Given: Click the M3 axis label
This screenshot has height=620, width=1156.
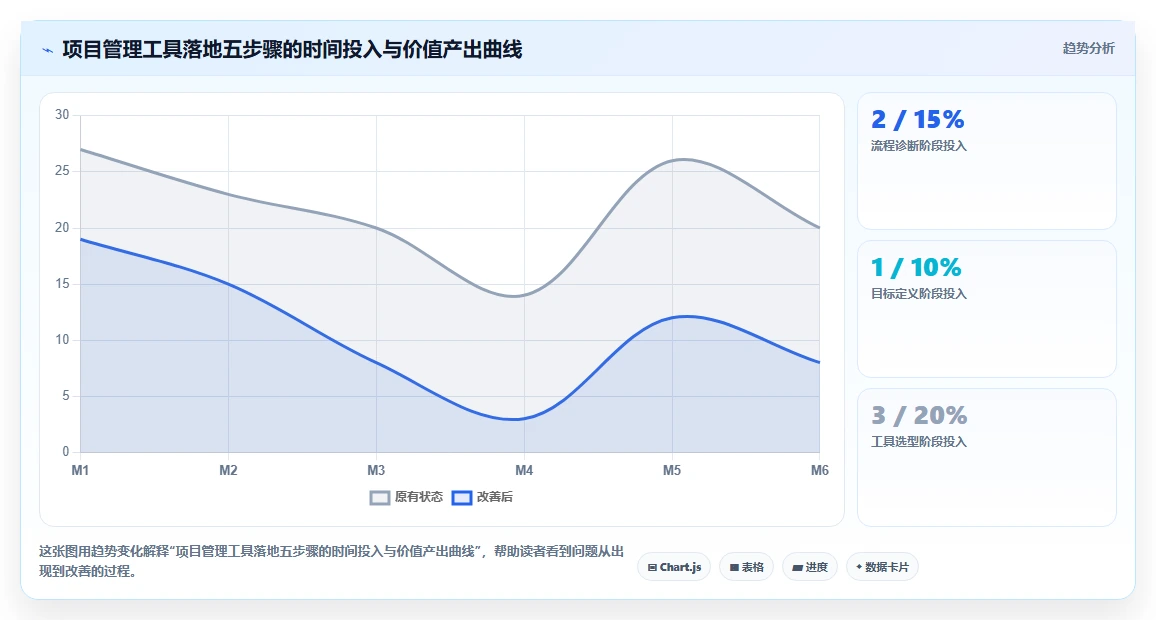Looking at the screenshot, I should click(x=376, y=470).
